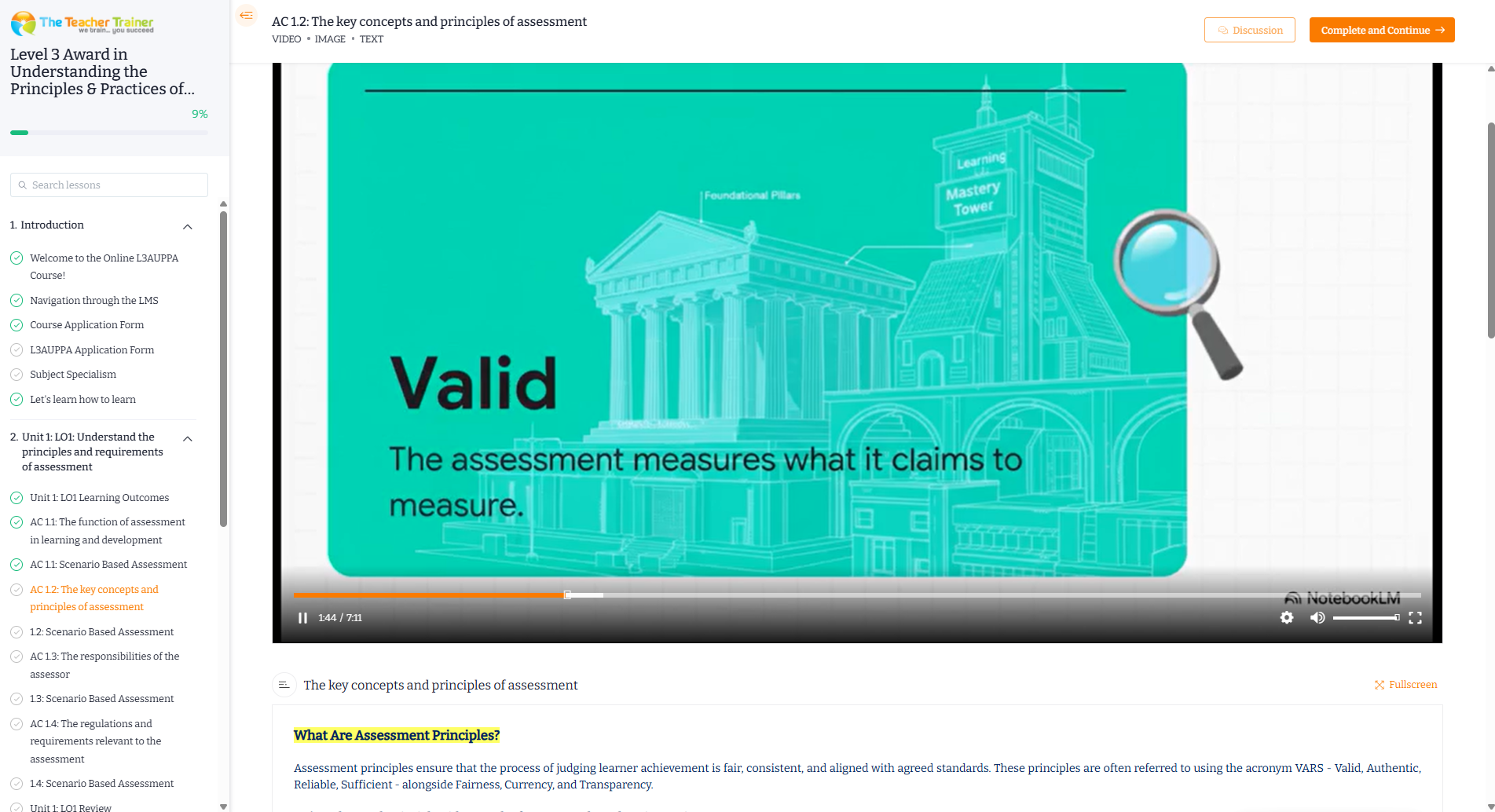
Task: Collapse the Introduction section
Action: (188, 226)
